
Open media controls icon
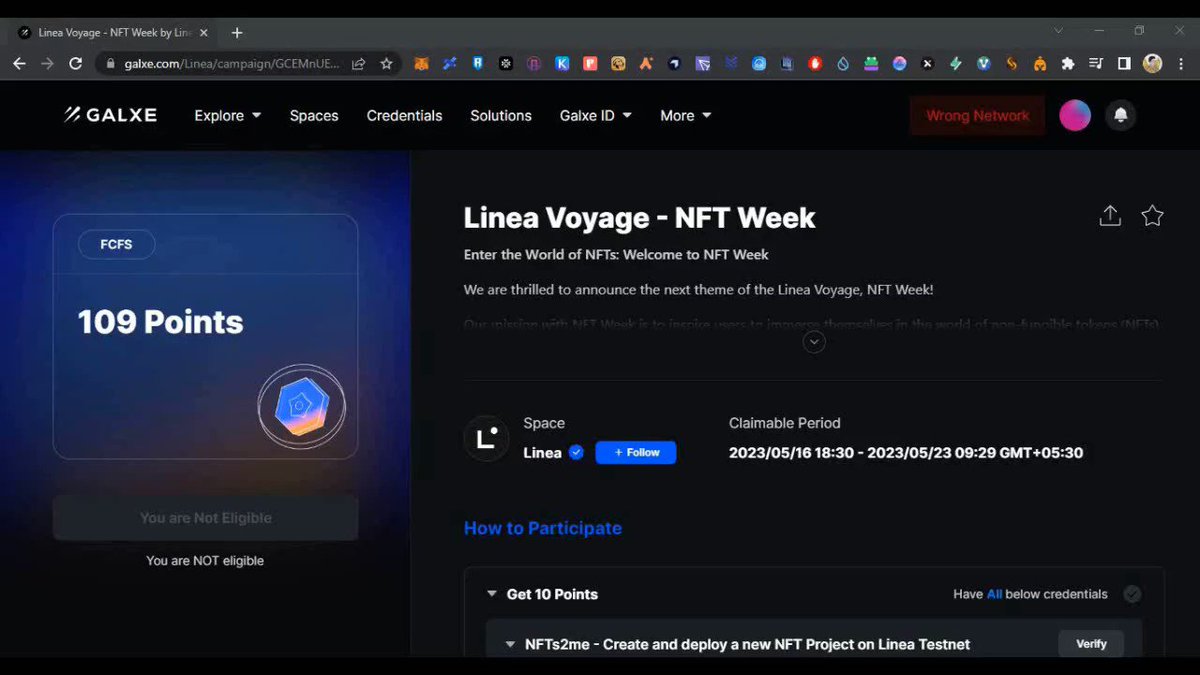[1096, 63]
